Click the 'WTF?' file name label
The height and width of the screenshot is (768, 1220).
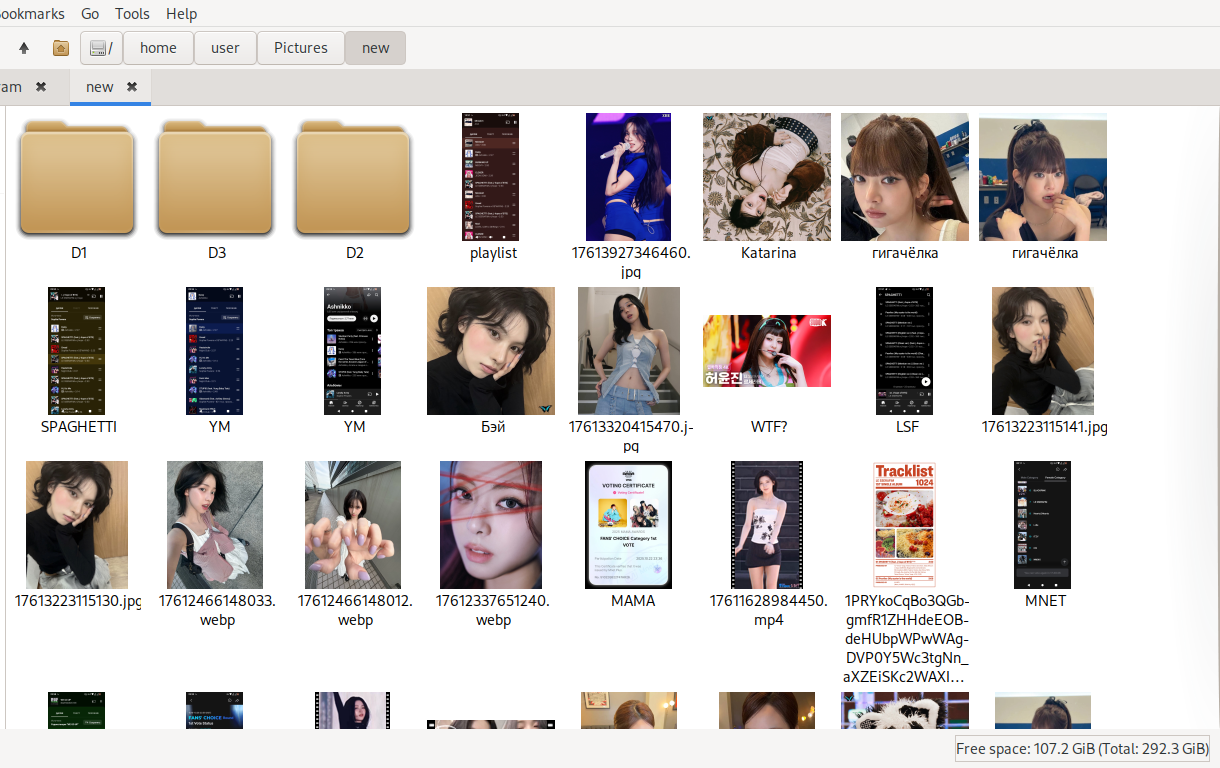769,427
